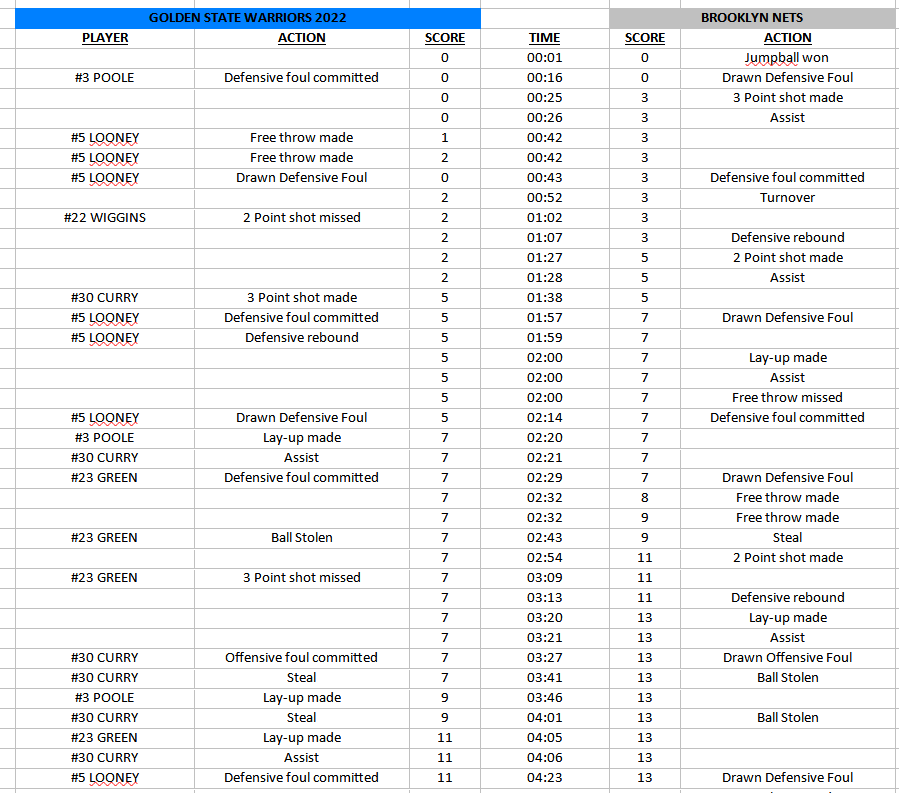
Task: Select Nets "Assist" in the 00:26 row
Action: pyautogui.click(x=788, y=118)
